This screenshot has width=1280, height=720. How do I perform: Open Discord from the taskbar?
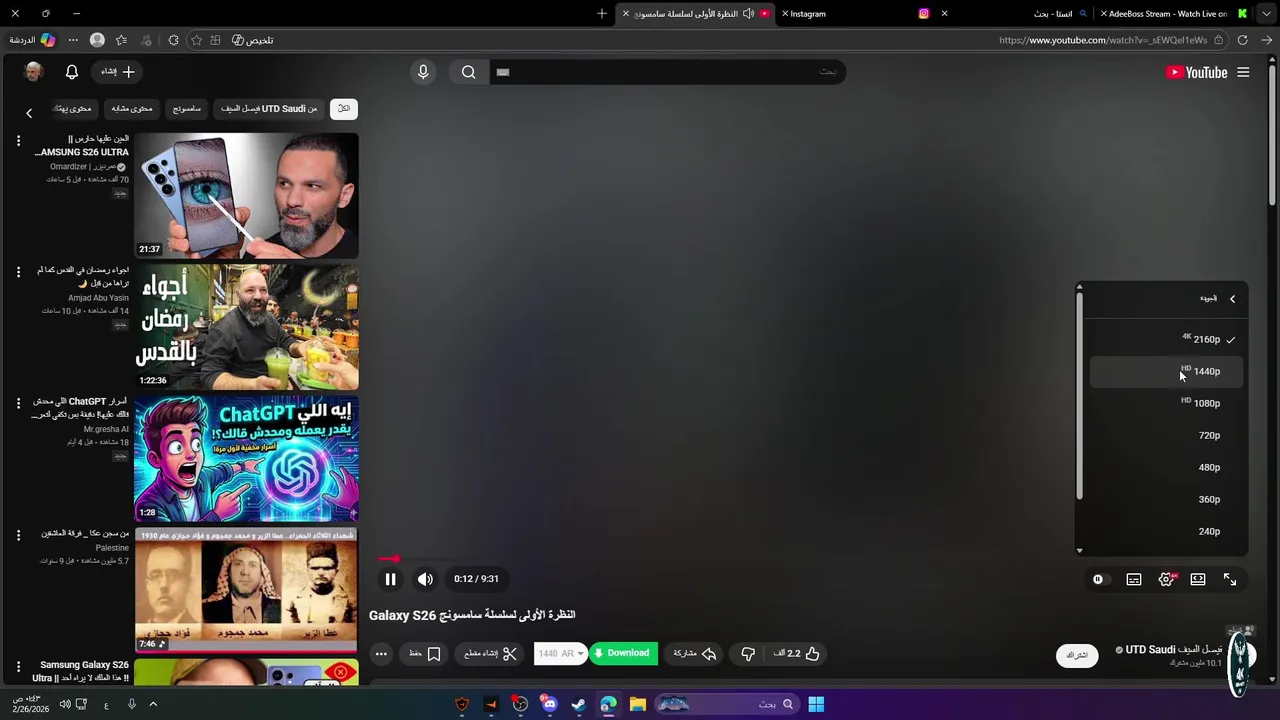(x=549, y=704)
